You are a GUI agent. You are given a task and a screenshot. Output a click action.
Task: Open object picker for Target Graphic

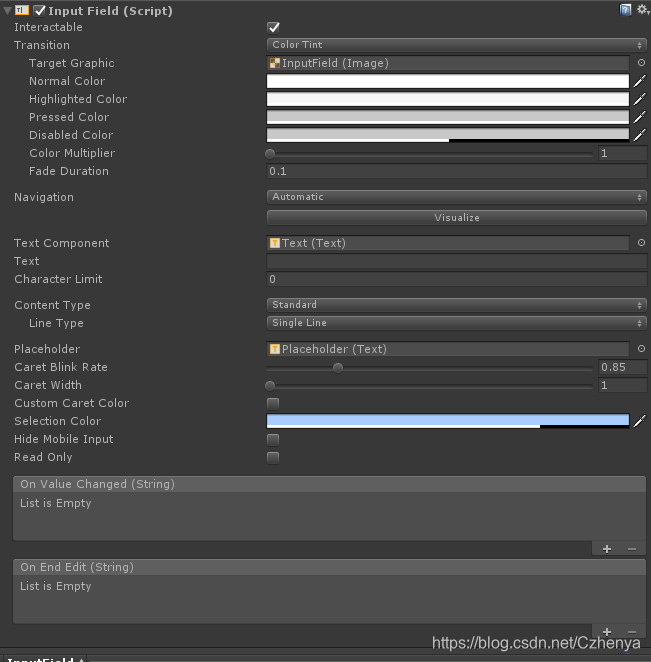[641, 63]
